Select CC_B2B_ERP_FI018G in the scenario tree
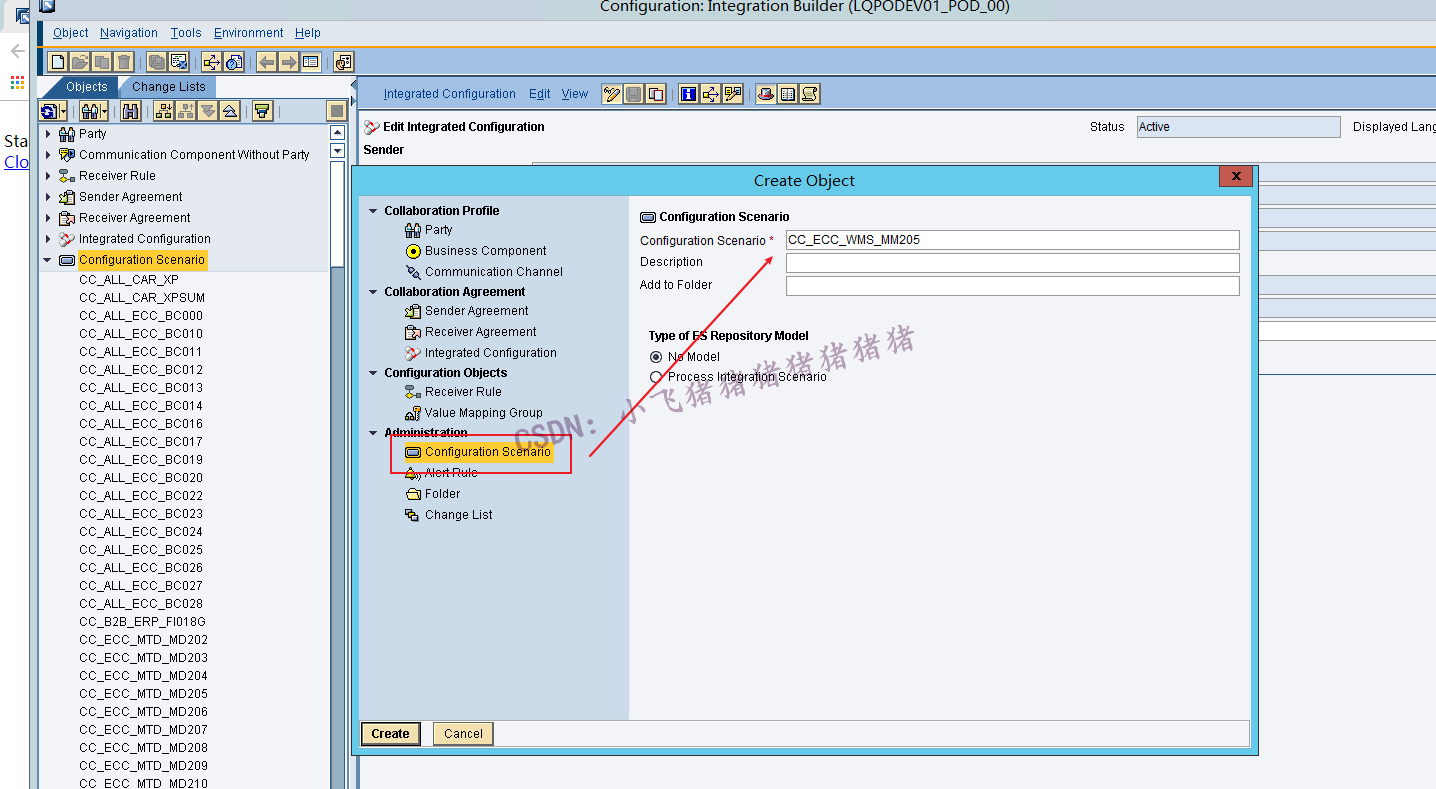Screen dimensions: 1436x789 pyautogui.click(x=142, y=622)
